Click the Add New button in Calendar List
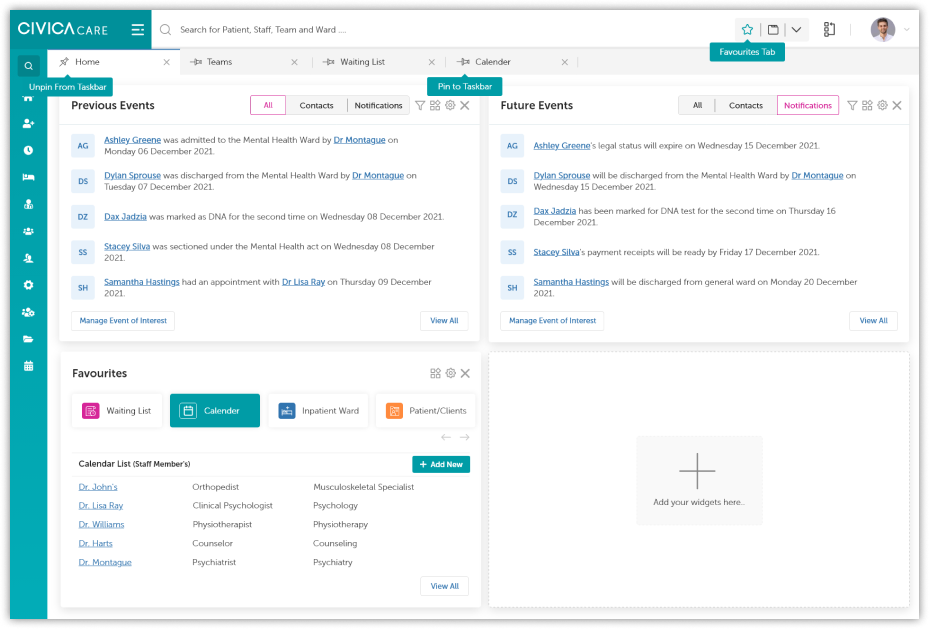This screenshot has height=629, width=929. click(441, 464)
